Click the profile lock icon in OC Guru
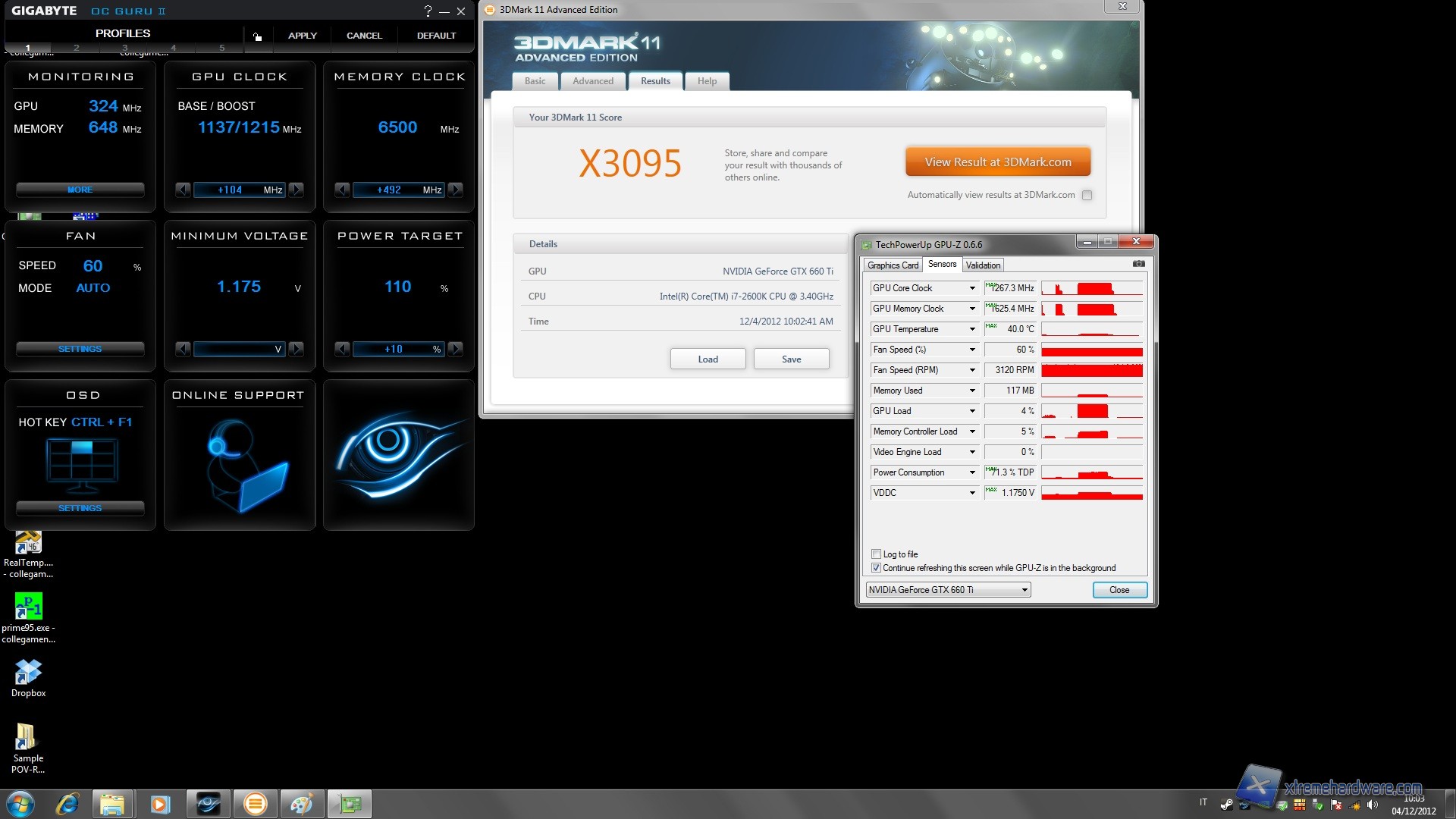Image resolution: width=1456 pixels, height=819 pixels. click(x=258, y=36)
